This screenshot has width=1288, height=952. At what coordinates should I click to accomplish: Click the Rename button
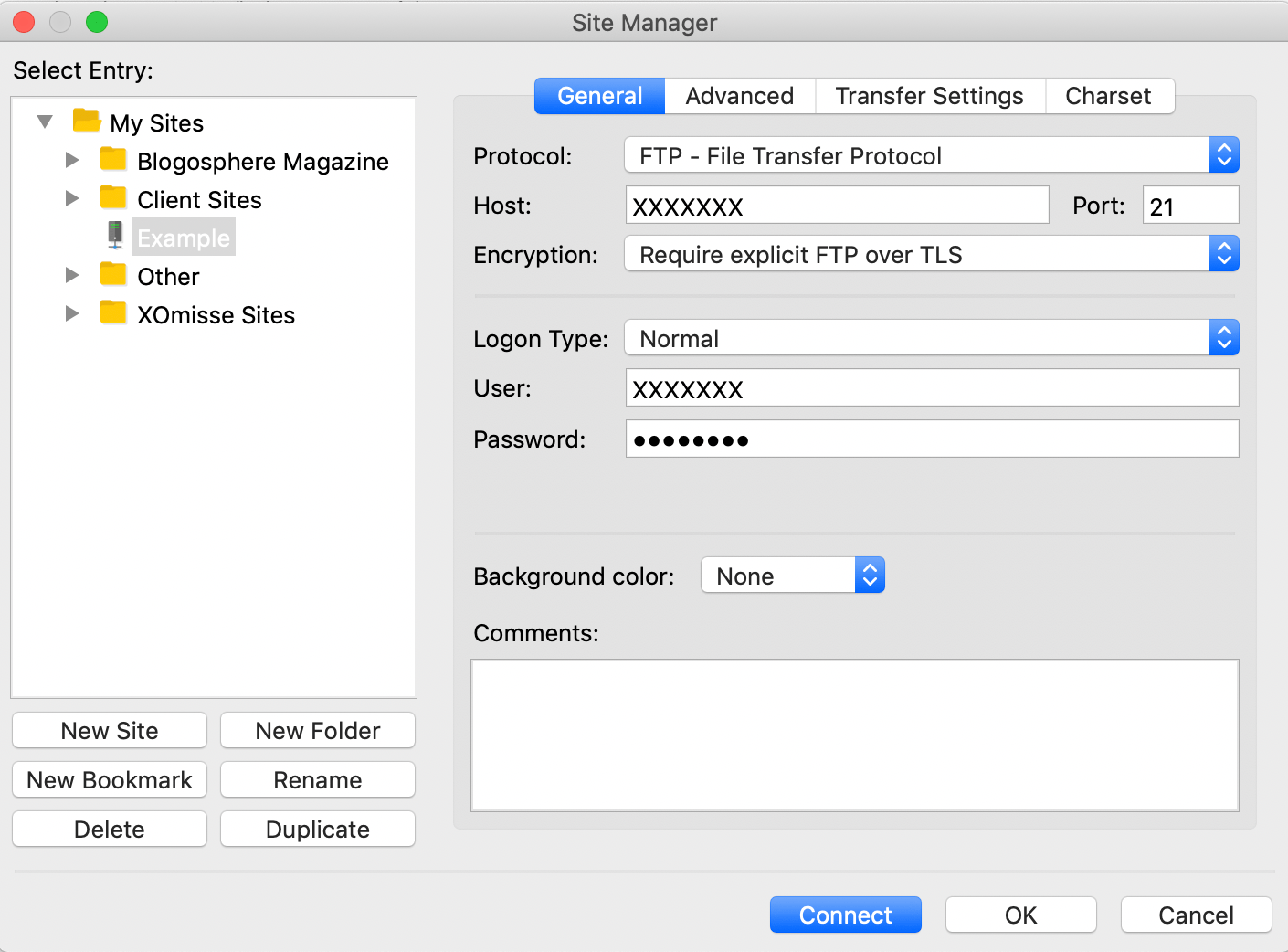[x=318, y=779]
